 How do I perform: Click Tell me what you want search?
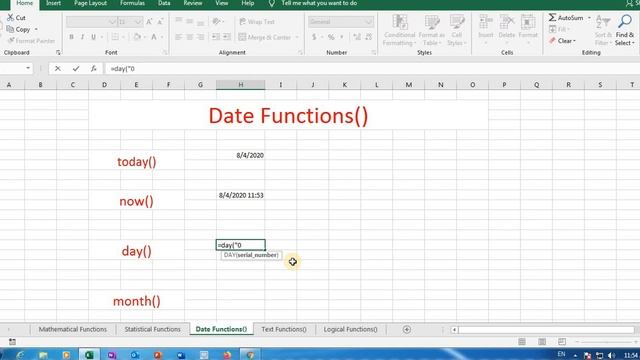click(319, 3)
